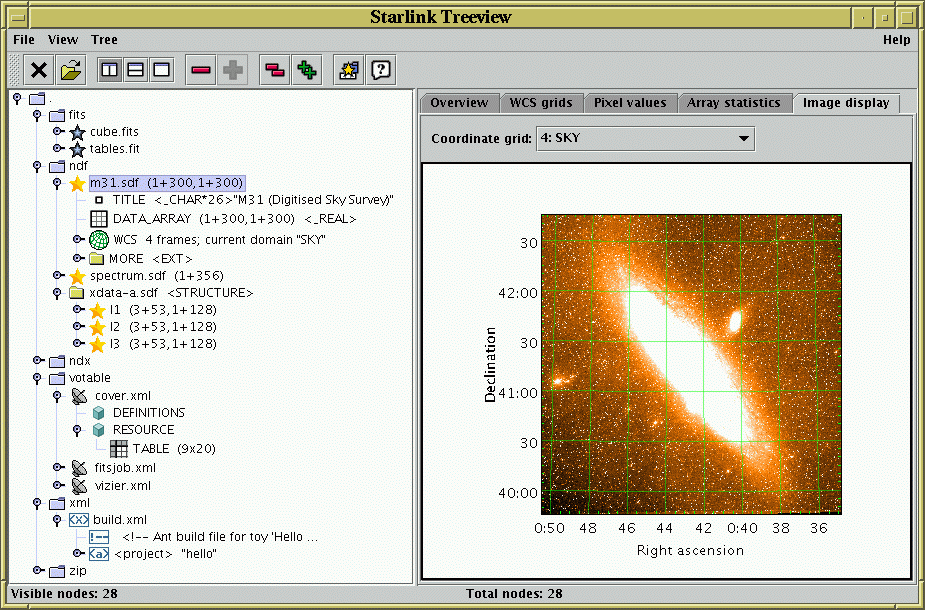Click the green recursive expand toolbar icon

point(307,70)
